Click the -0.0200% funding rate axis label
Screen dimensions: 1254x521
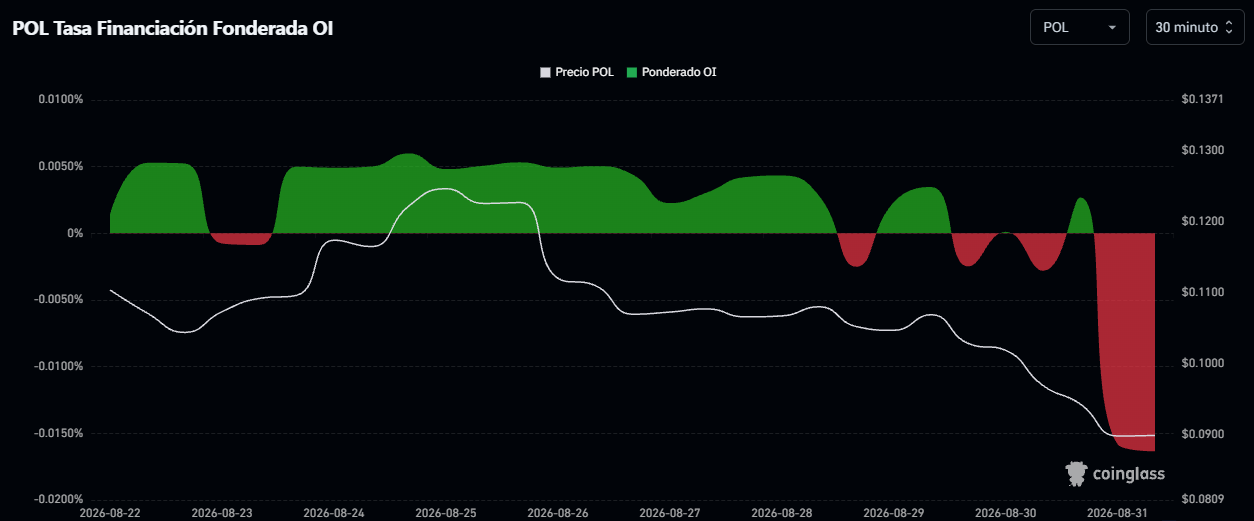tap(58, 500)
